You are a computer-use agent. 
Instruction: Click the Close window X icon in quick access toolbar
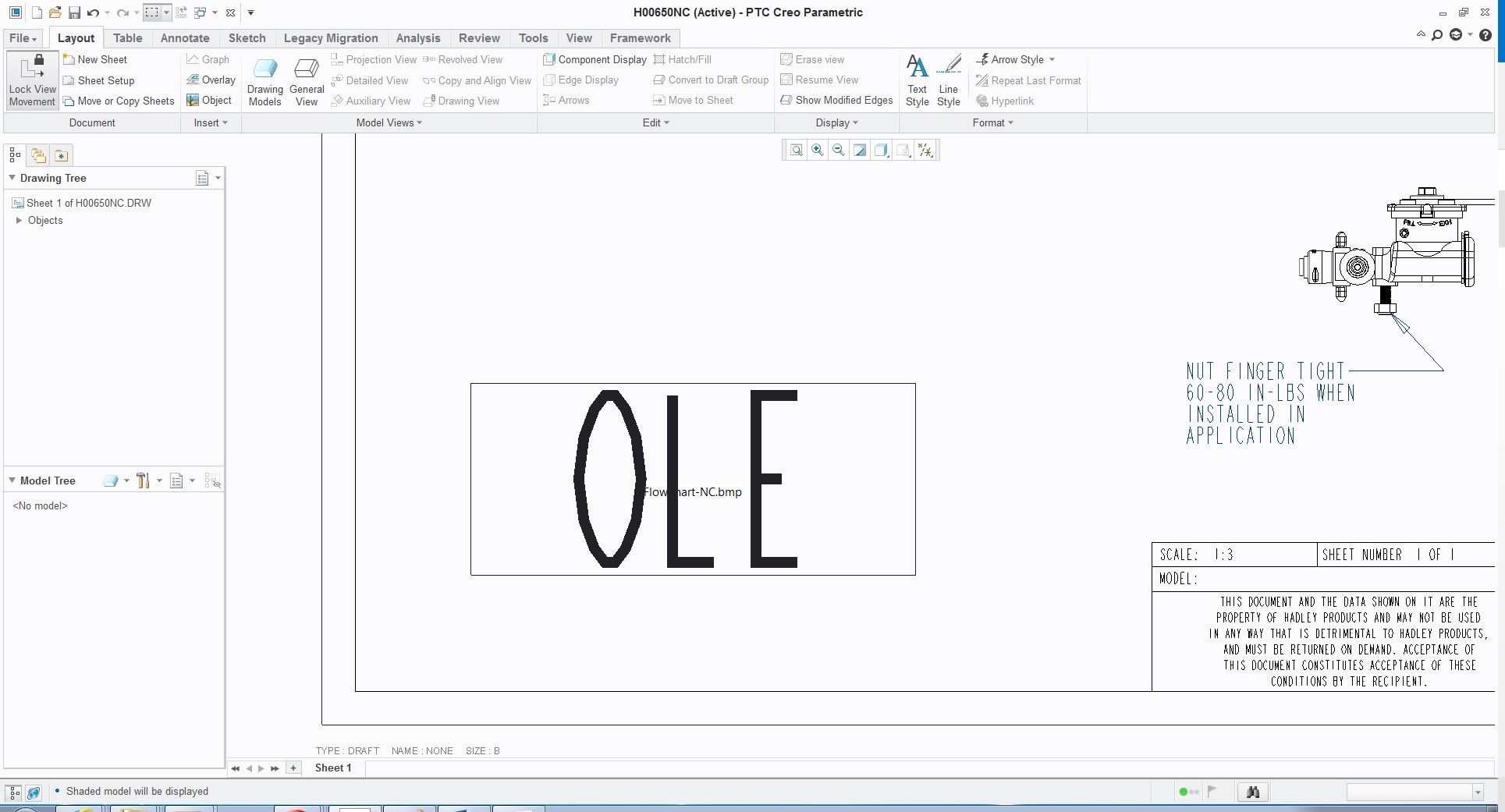(x=230, y=12)
